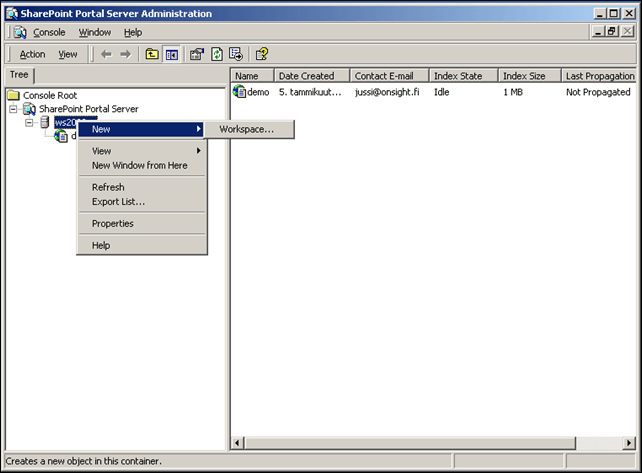The image size is (642, 473).
Task: Toggle the Show/Hide Console Tree icon
Action: click(x=172, y=54)
